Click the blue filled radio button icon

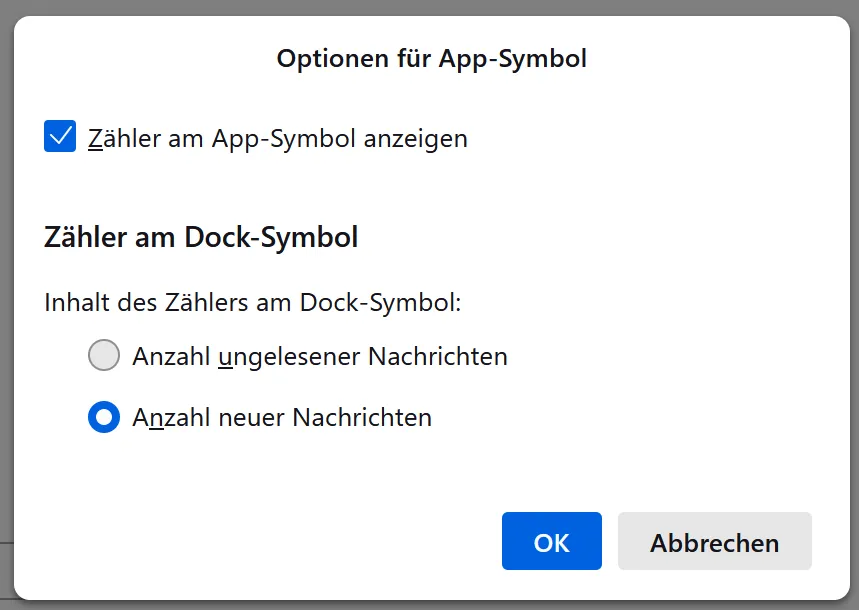click(104, 417)
